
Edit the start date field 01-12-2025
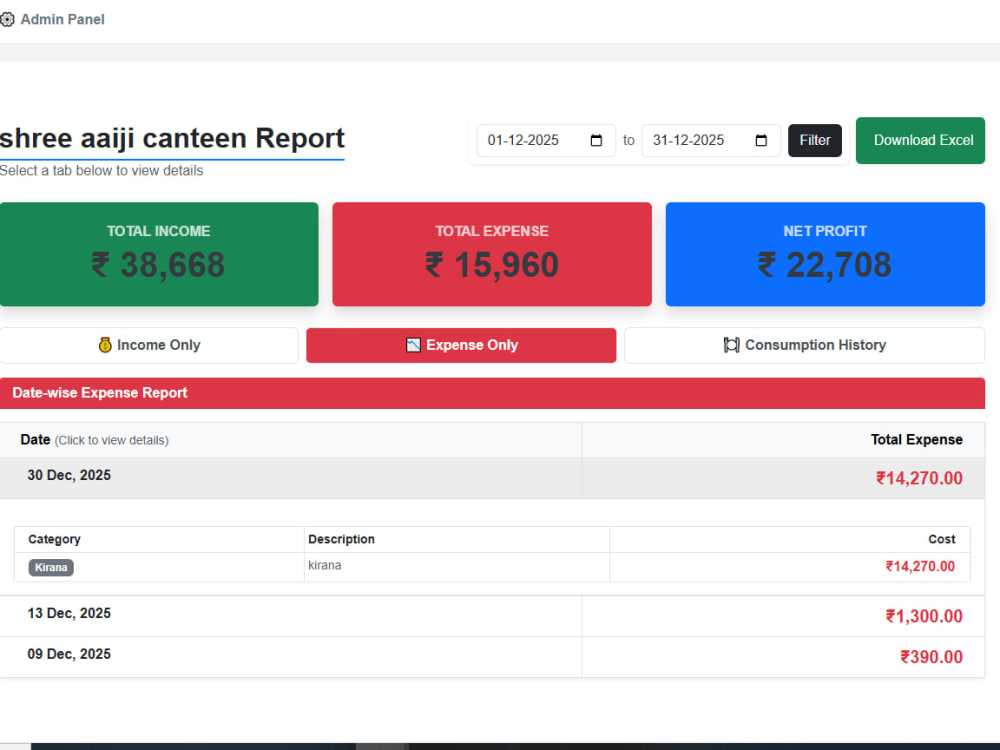coord(546,140)
